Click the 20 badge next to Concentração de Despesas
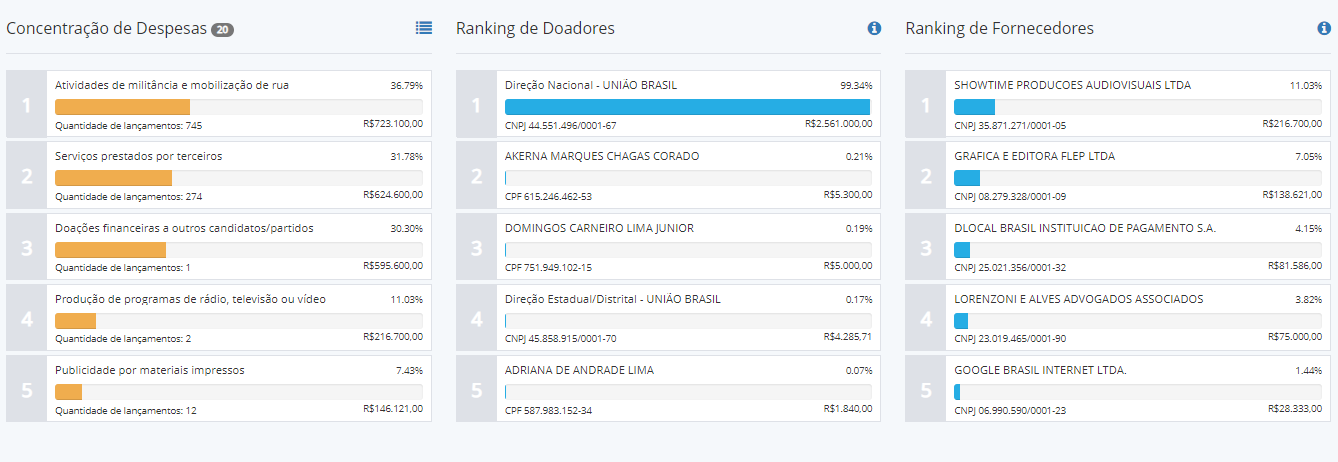 pyautogui.click(x=222, y=30)
